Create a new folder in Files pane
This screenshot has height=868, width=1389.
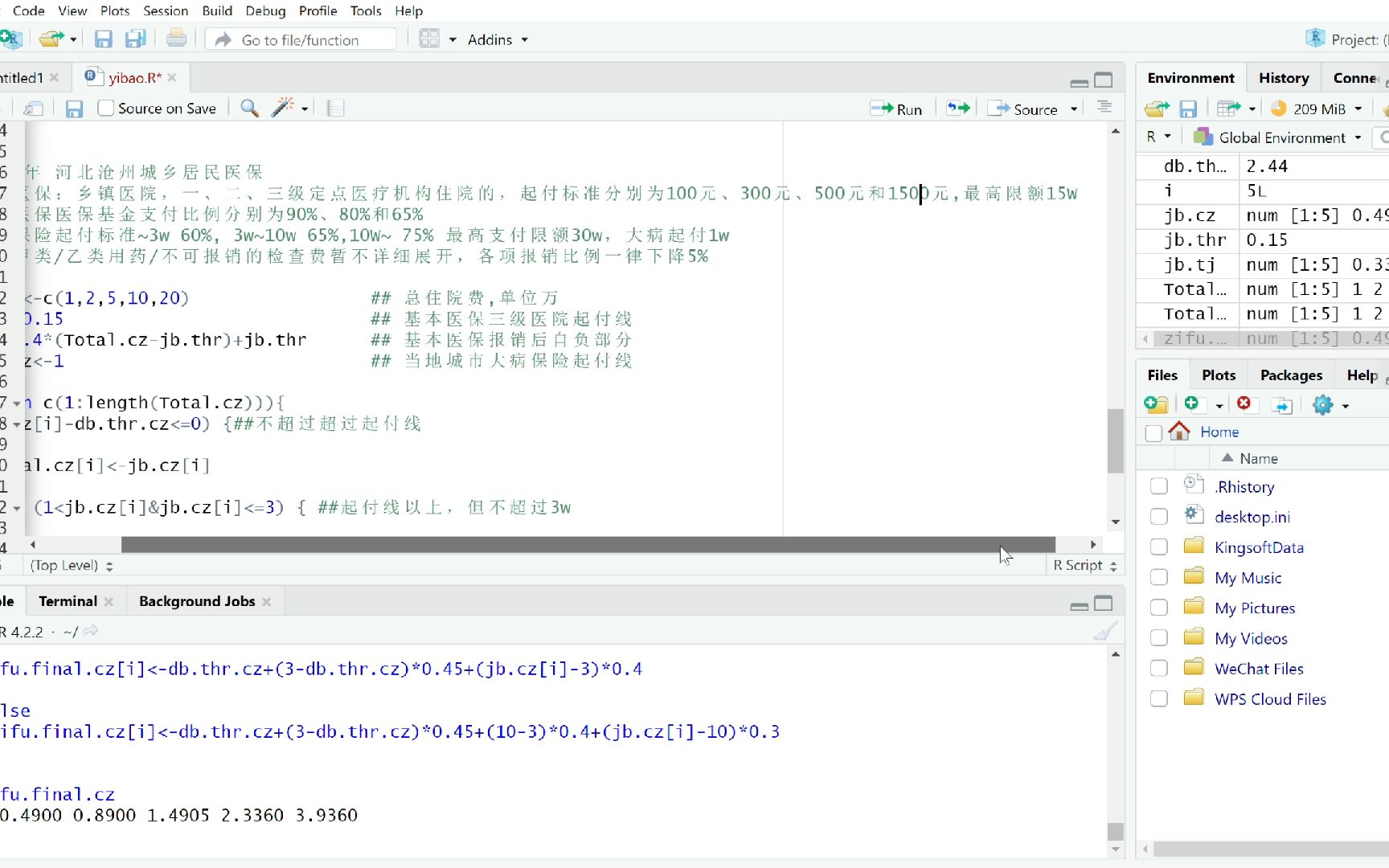[1156, 403]
